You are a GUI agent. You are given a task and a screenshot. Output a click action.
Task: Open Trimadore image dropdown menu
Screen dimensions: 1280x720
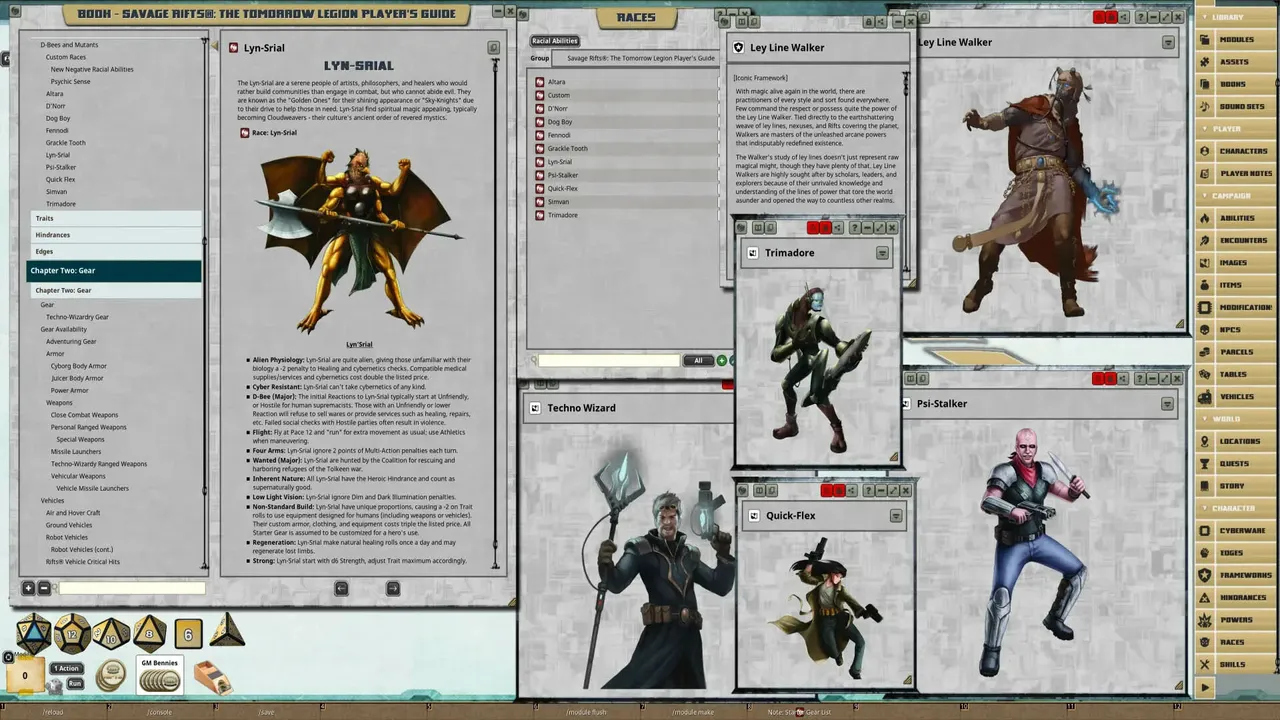click(882, 253)
